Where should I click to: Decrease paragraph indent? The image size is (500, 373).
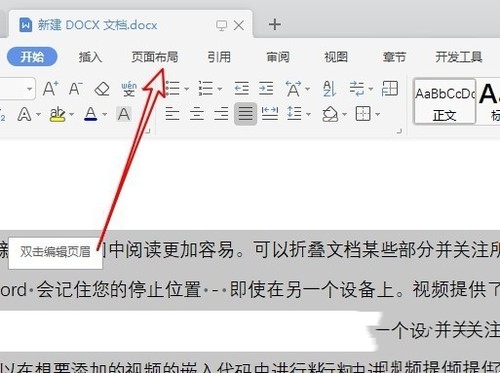click(242, 89)
